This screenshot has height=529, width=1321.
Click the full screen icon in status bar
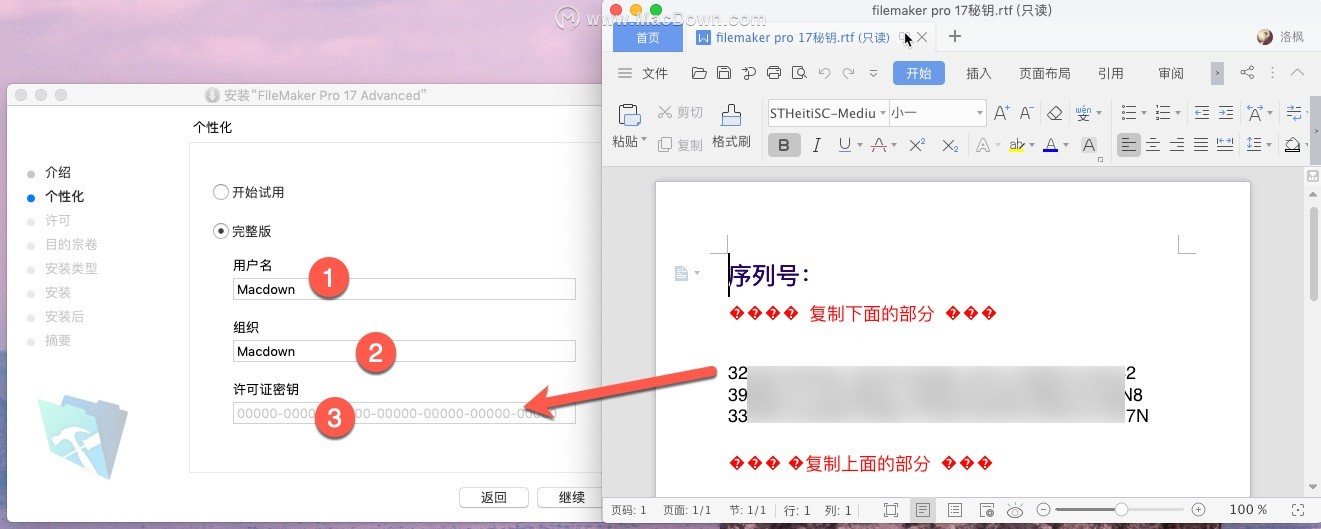click(x=891, y=510)
